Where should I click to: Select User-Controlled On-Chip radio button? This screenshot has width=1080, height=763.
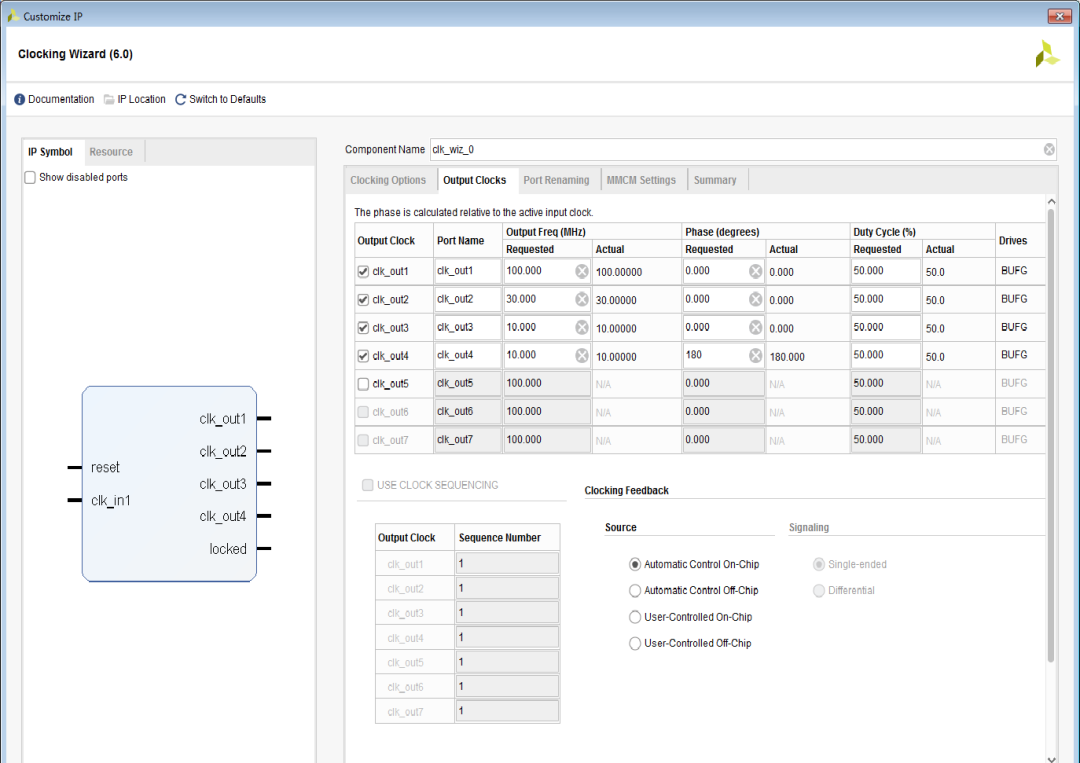coord(635,617)
